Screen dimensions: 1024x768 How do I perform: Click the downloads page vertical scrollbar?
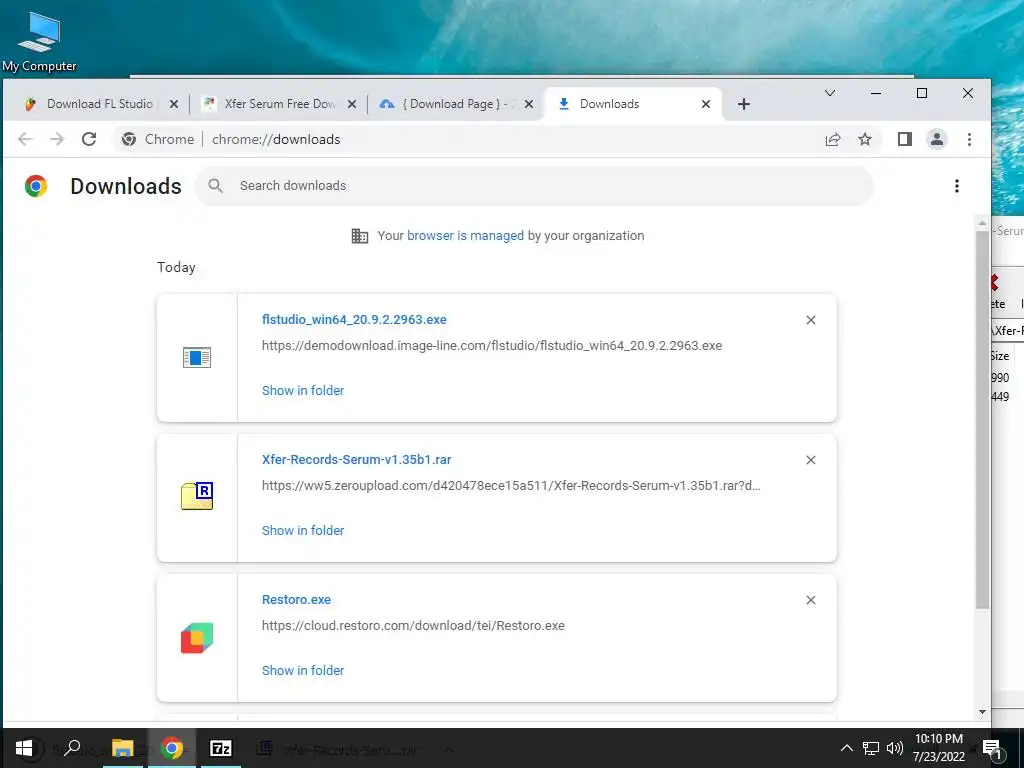click(982, 418)
